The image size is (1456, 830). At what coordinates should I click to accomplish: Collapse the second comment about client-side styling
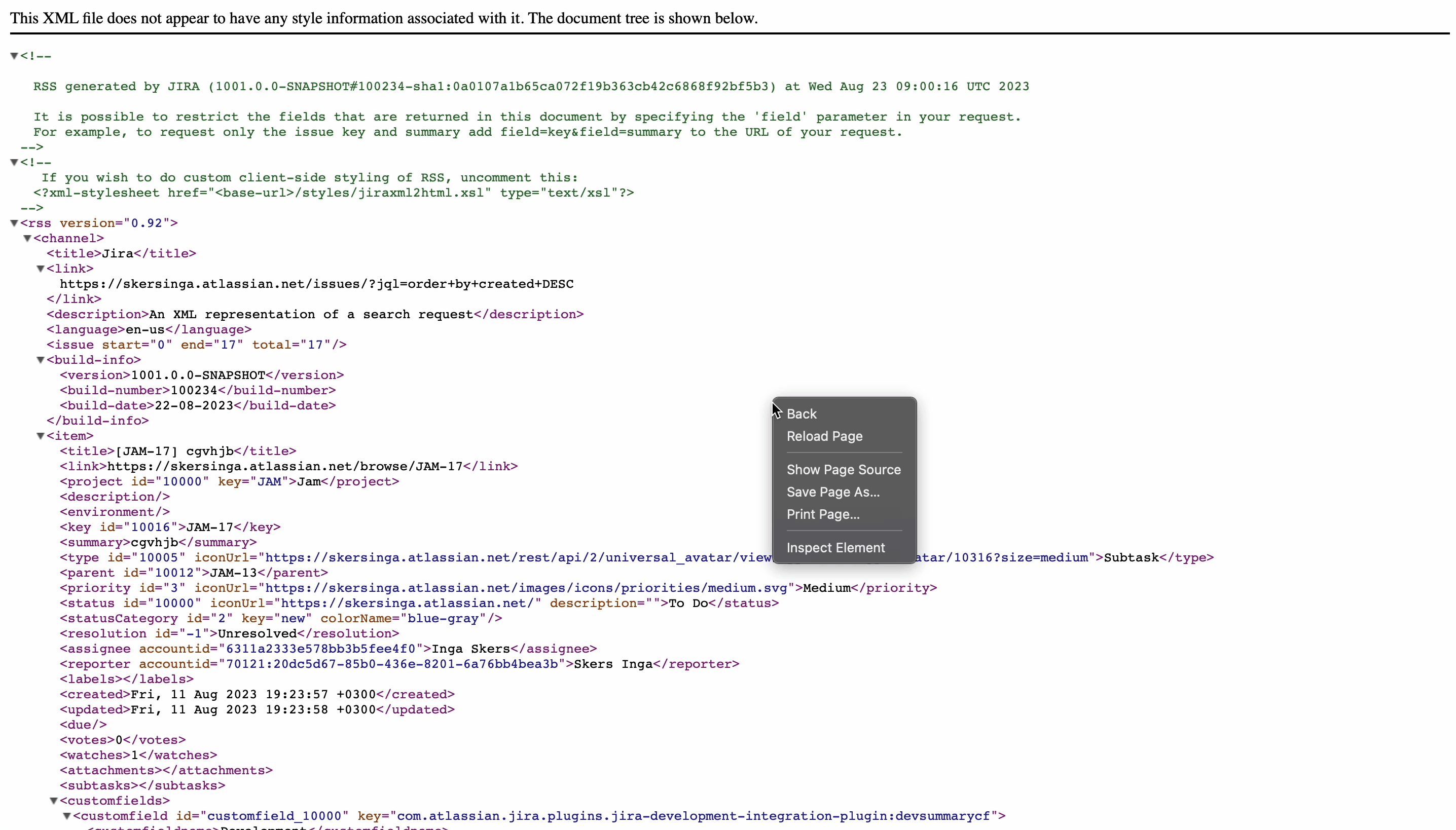click(14, 163)
